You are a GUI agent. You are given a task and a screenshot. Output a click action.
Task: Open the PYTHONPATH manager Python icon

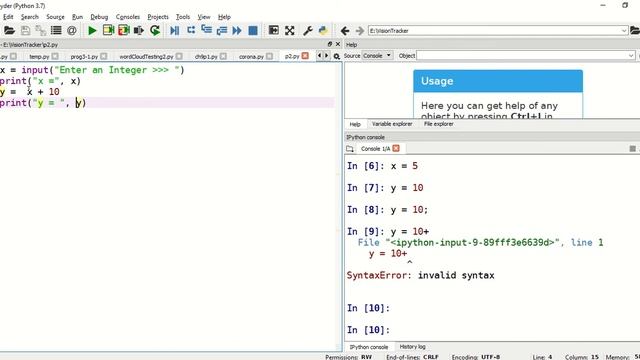tap(323, 31)
